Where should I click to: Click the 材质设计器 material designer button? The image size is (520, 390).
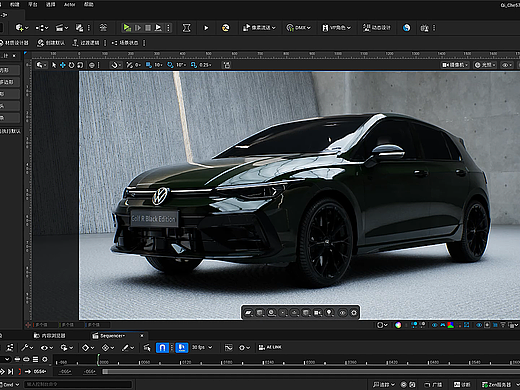14,43
